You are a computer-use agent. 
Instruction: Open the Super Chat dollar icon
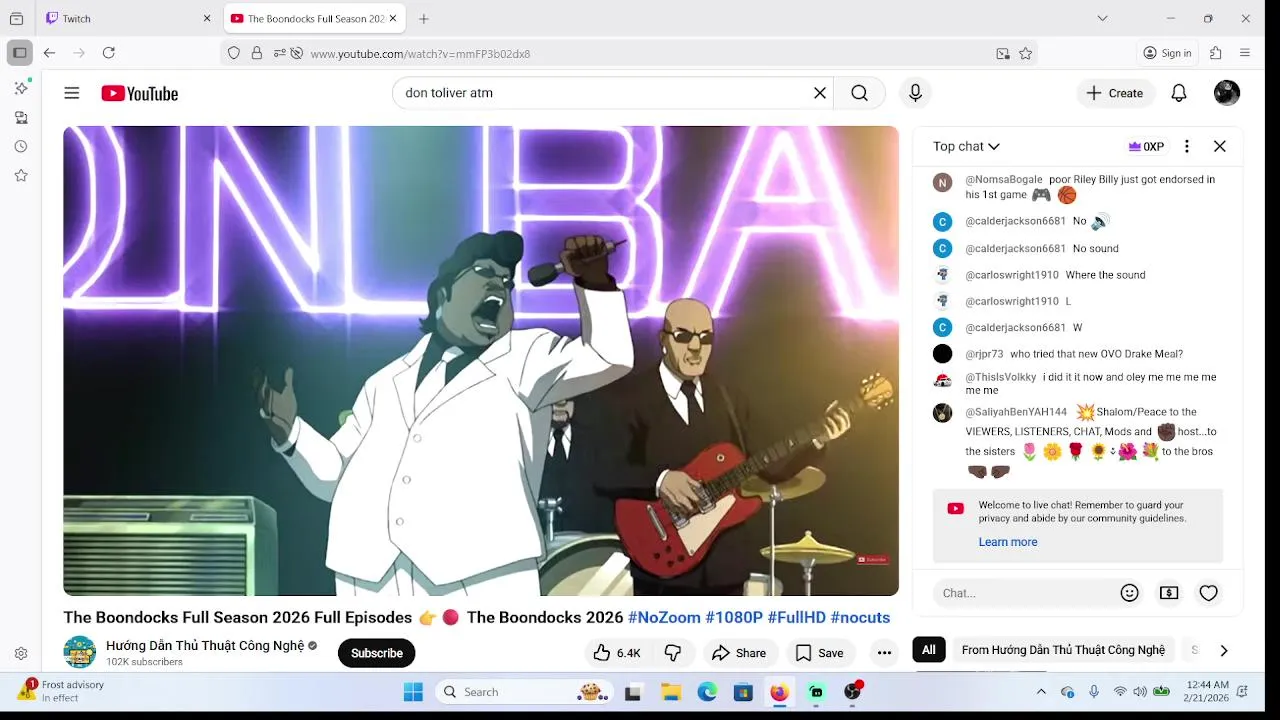click(1169, 593)
